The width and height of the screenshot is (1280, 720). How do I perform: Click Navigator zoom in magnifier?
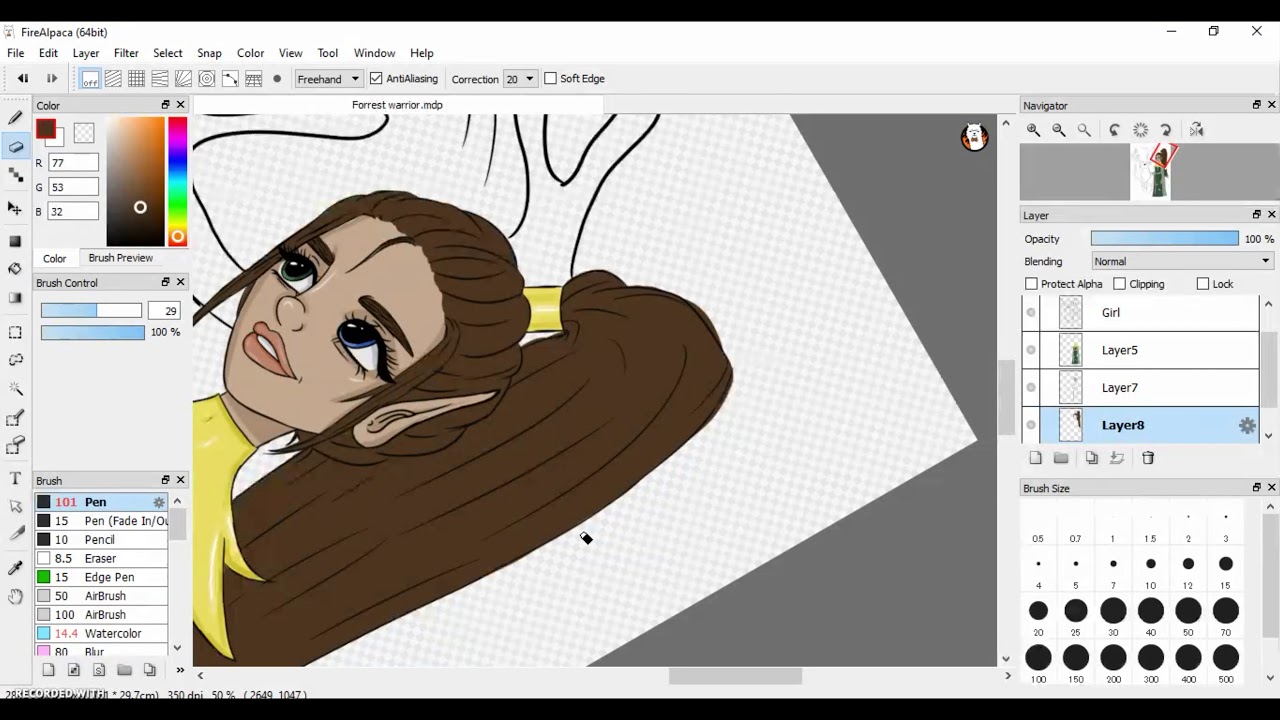pos(1033,130)
